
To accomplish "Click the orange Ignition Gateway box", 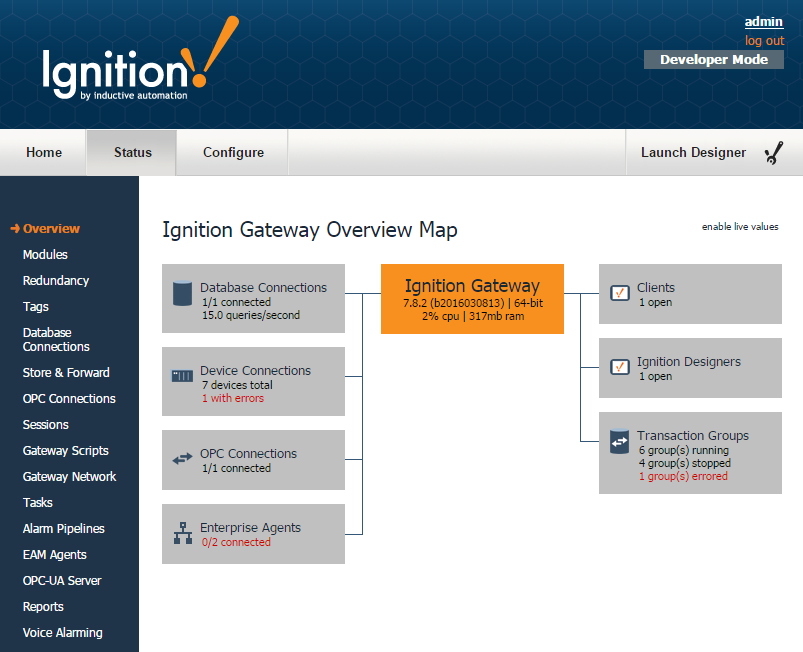I will (x=472, y=299).
